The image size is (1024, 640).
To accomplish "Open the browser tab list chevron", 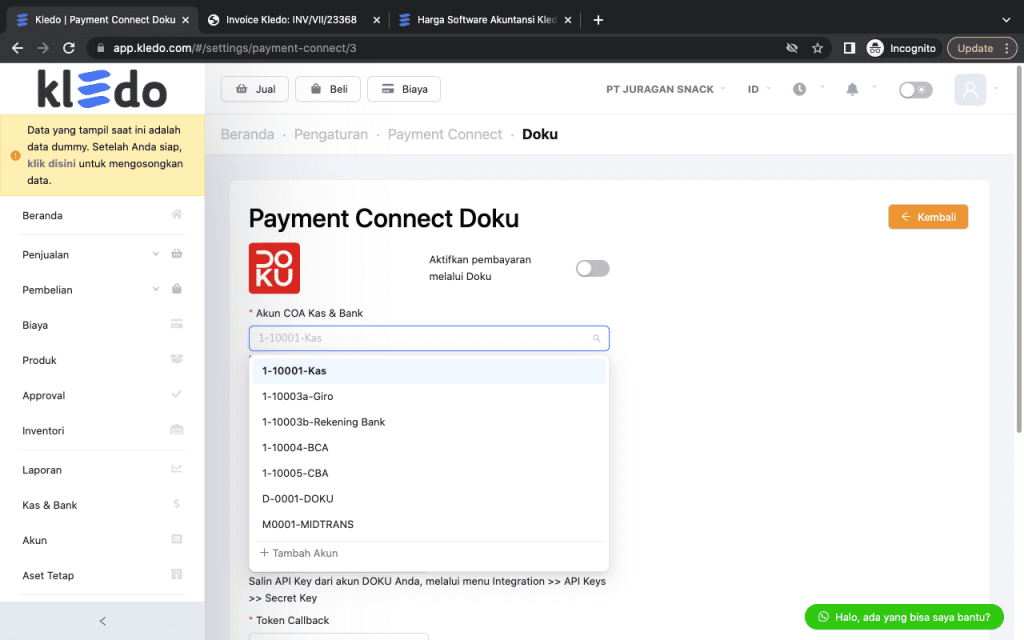I will 1006,20.
